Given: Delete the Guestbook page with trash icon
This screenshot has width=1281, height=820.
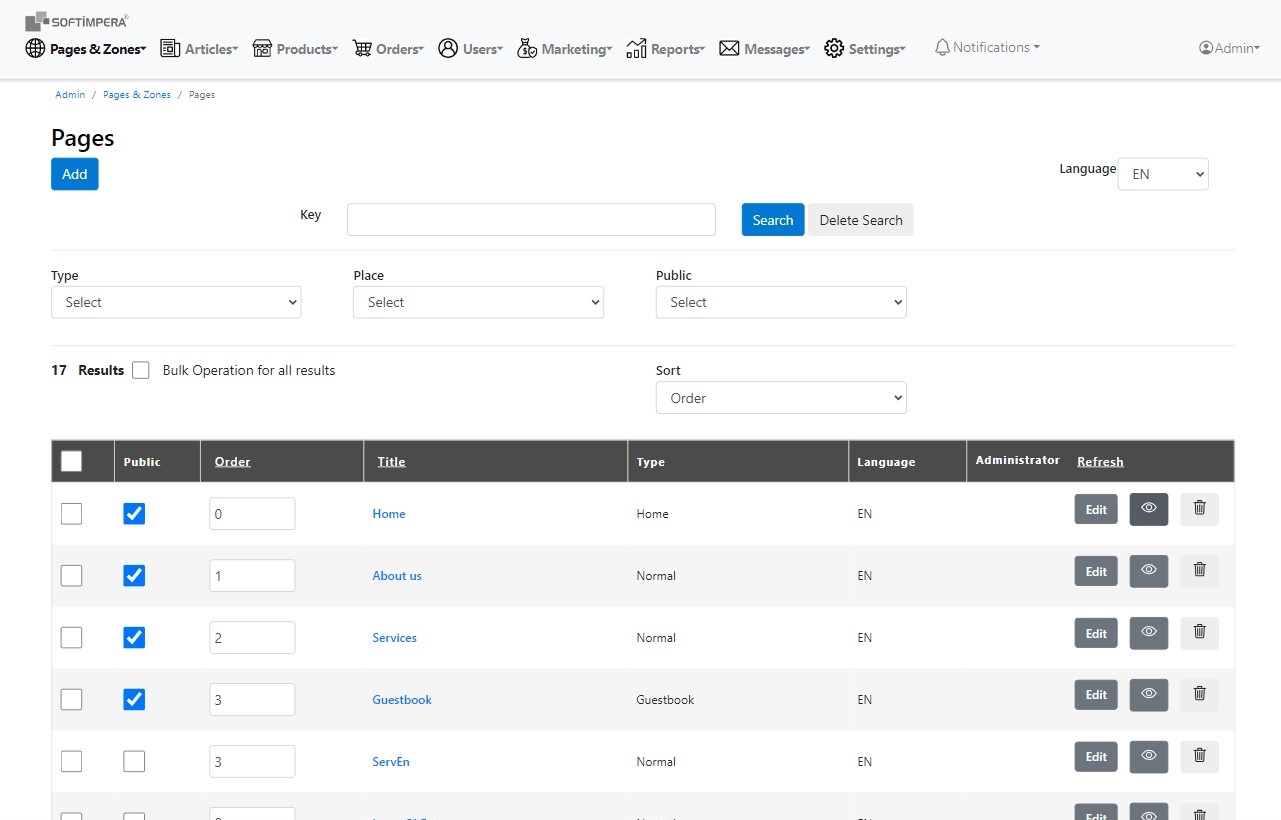Looking at the screenshot, I should (x=1200, y=695).
